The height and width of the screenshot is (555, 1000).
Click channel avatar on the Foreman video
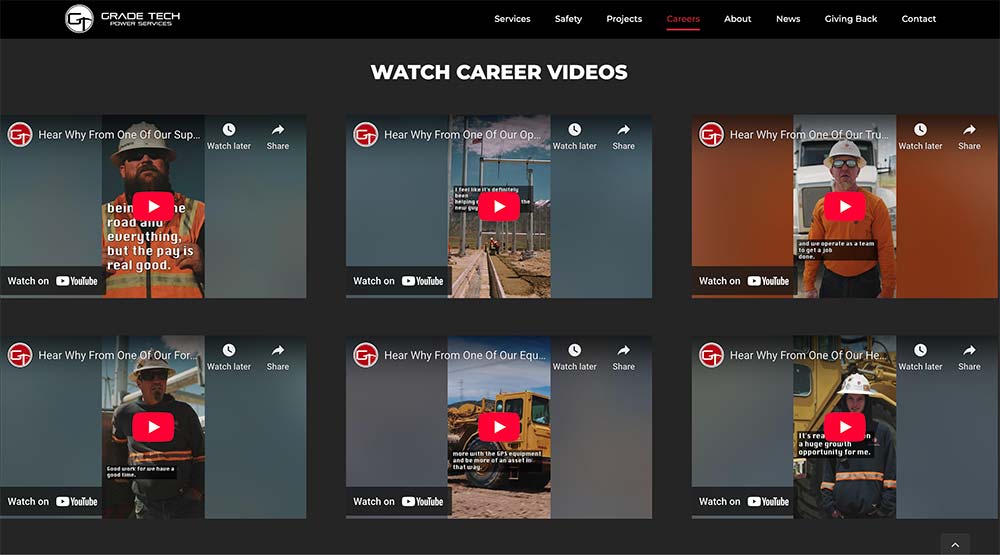coord(20,355)
